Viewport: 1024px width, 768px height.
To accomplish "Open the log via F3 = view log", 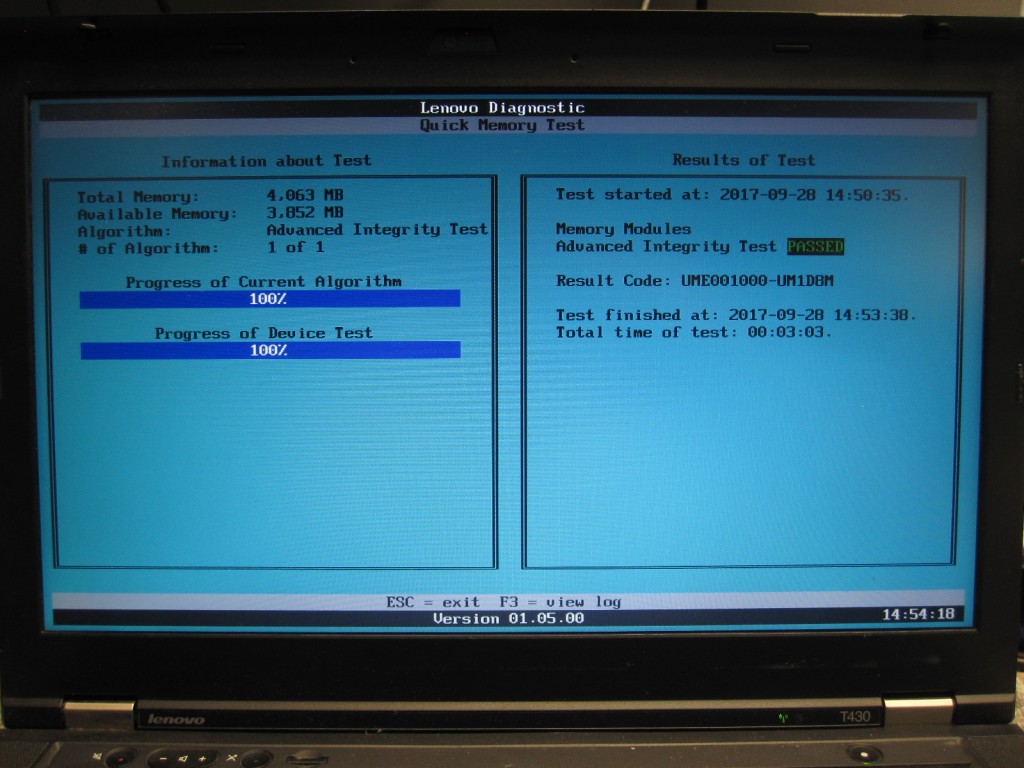I will coord(560,601).
